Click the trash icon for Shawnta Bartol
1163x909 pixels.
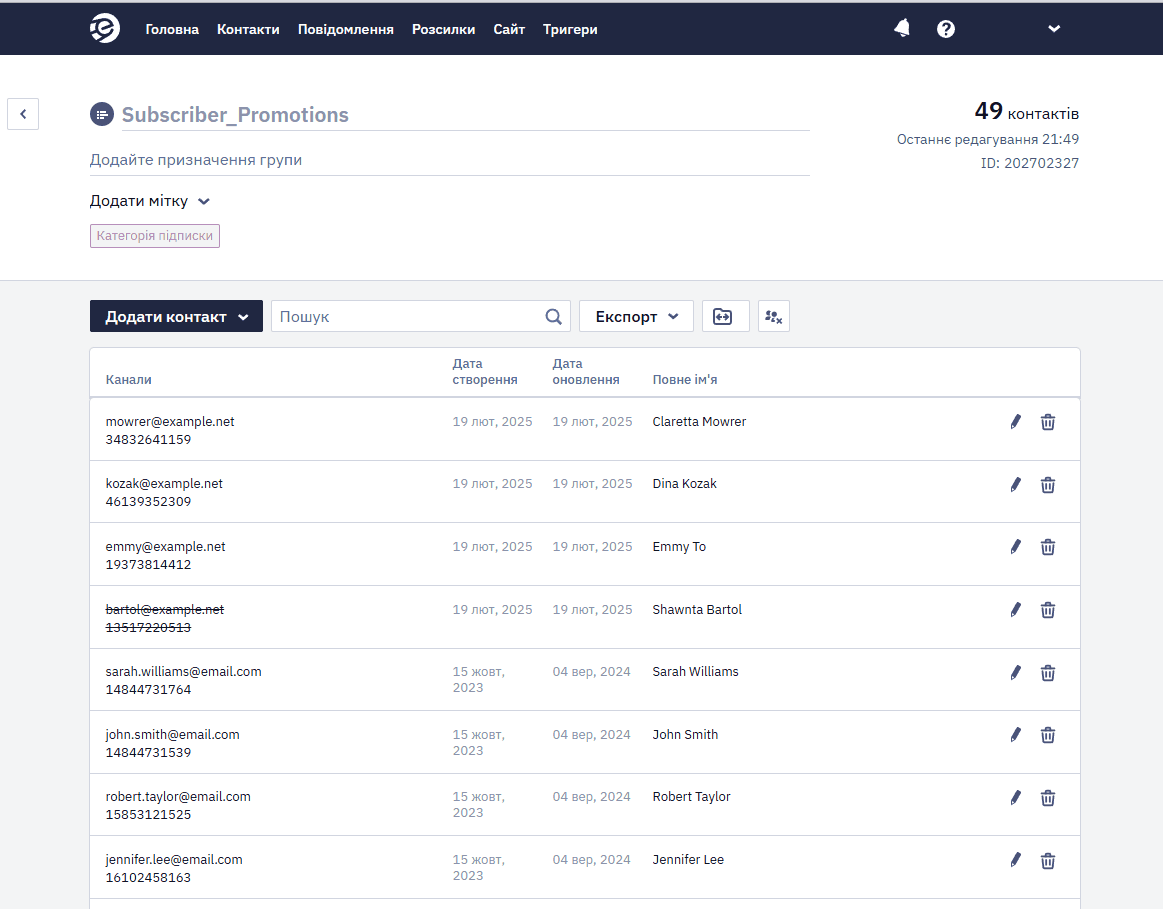point(1047,610)
